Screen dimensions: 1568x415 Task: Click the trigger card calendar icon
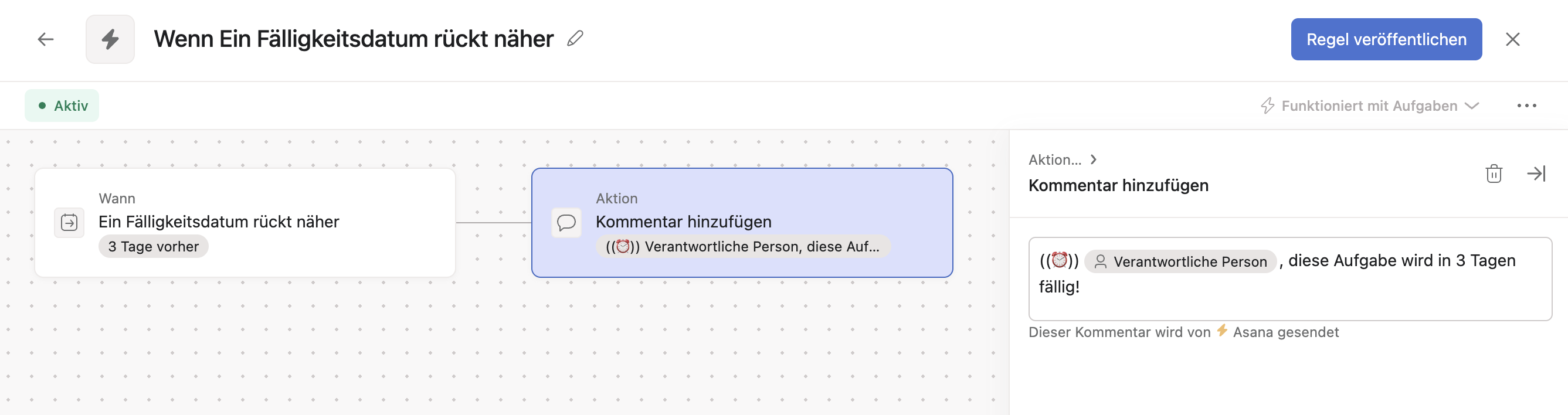(69, 223)
